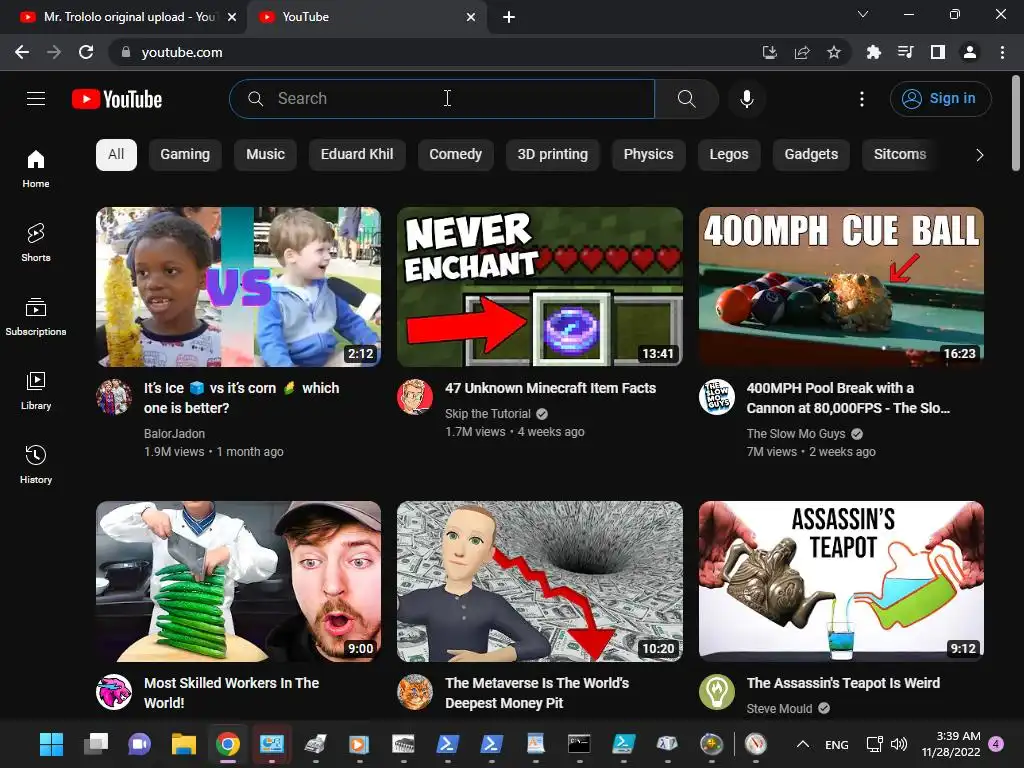Close the Mr. Trololo tab

pos(232,17)
